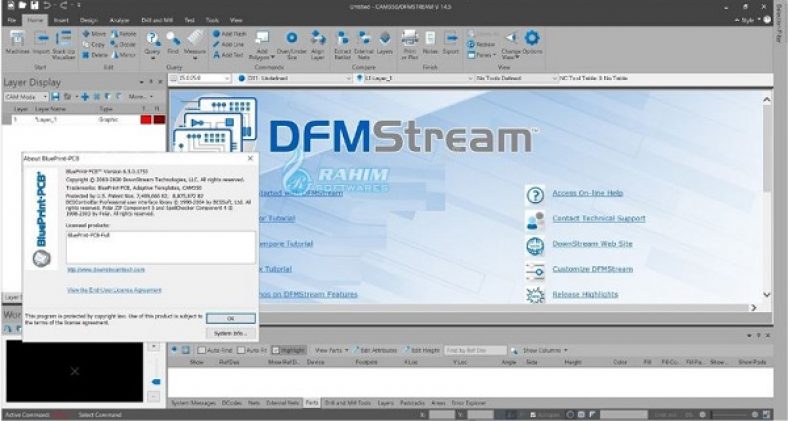Switch to the Design ribbon tab

(x=88, y=20)
